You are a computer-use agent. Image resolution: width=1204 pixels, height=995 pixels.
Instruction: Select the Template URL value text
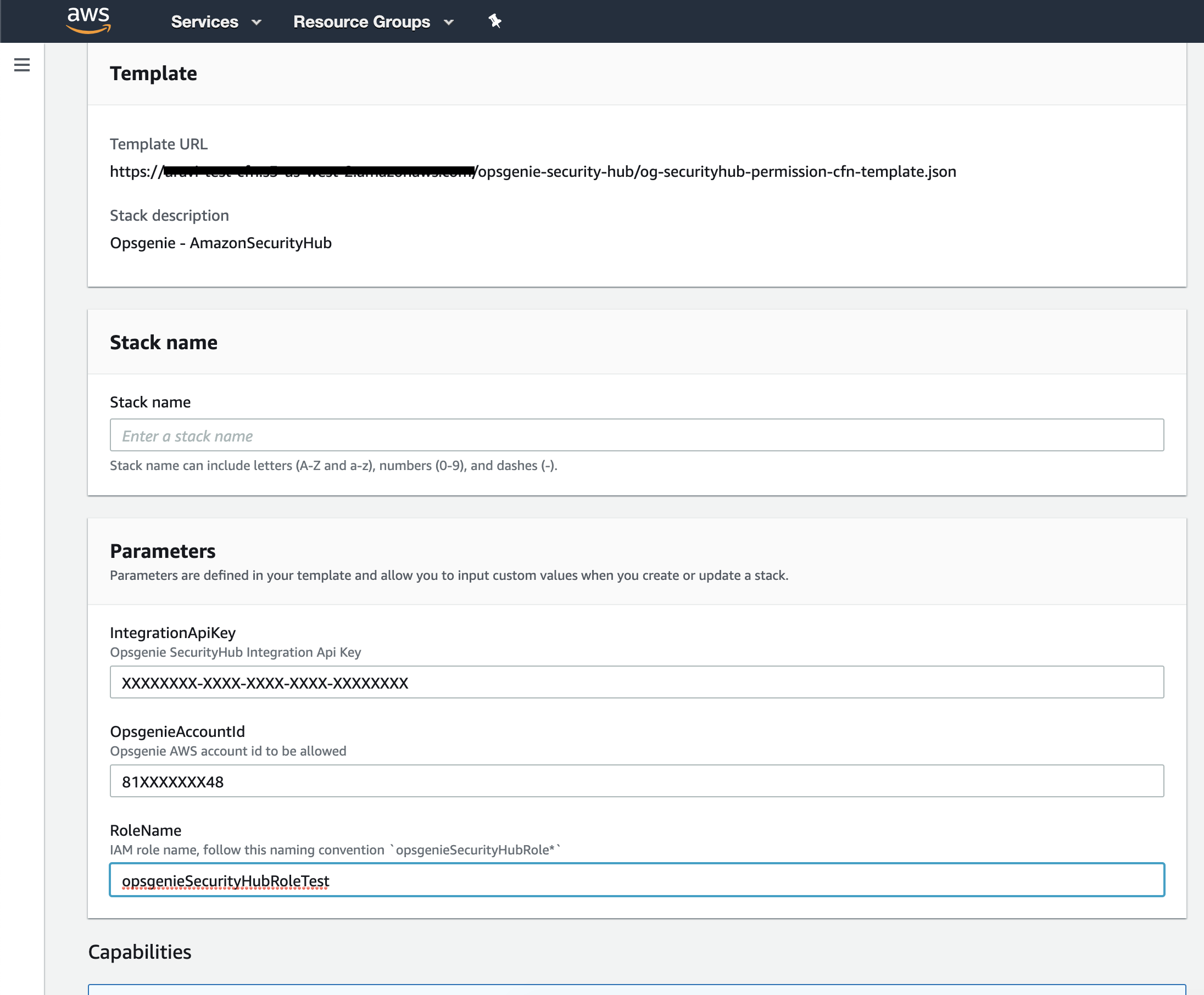click(x=533, y=171)
